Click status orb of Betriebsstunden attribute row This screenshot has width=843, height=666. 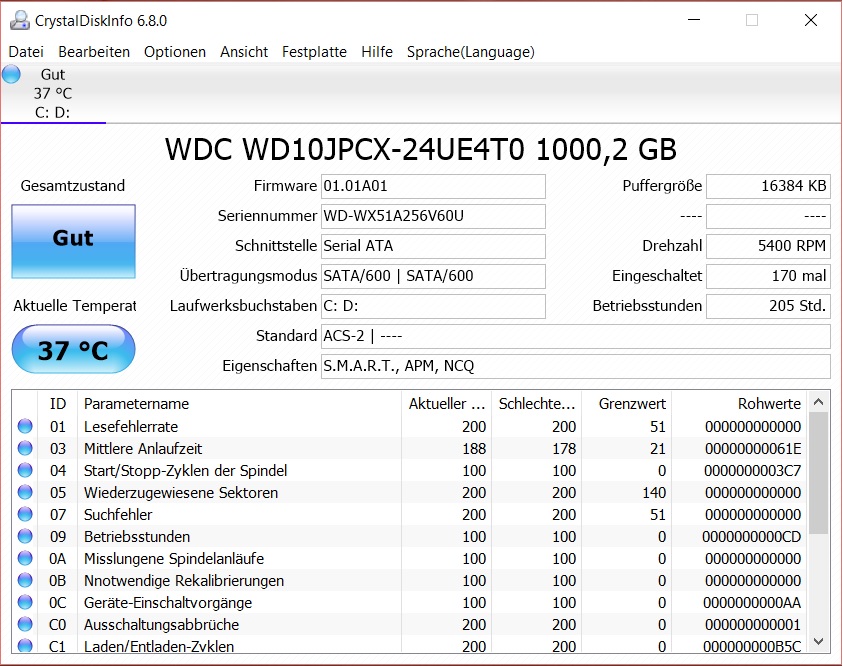[25, 536]
